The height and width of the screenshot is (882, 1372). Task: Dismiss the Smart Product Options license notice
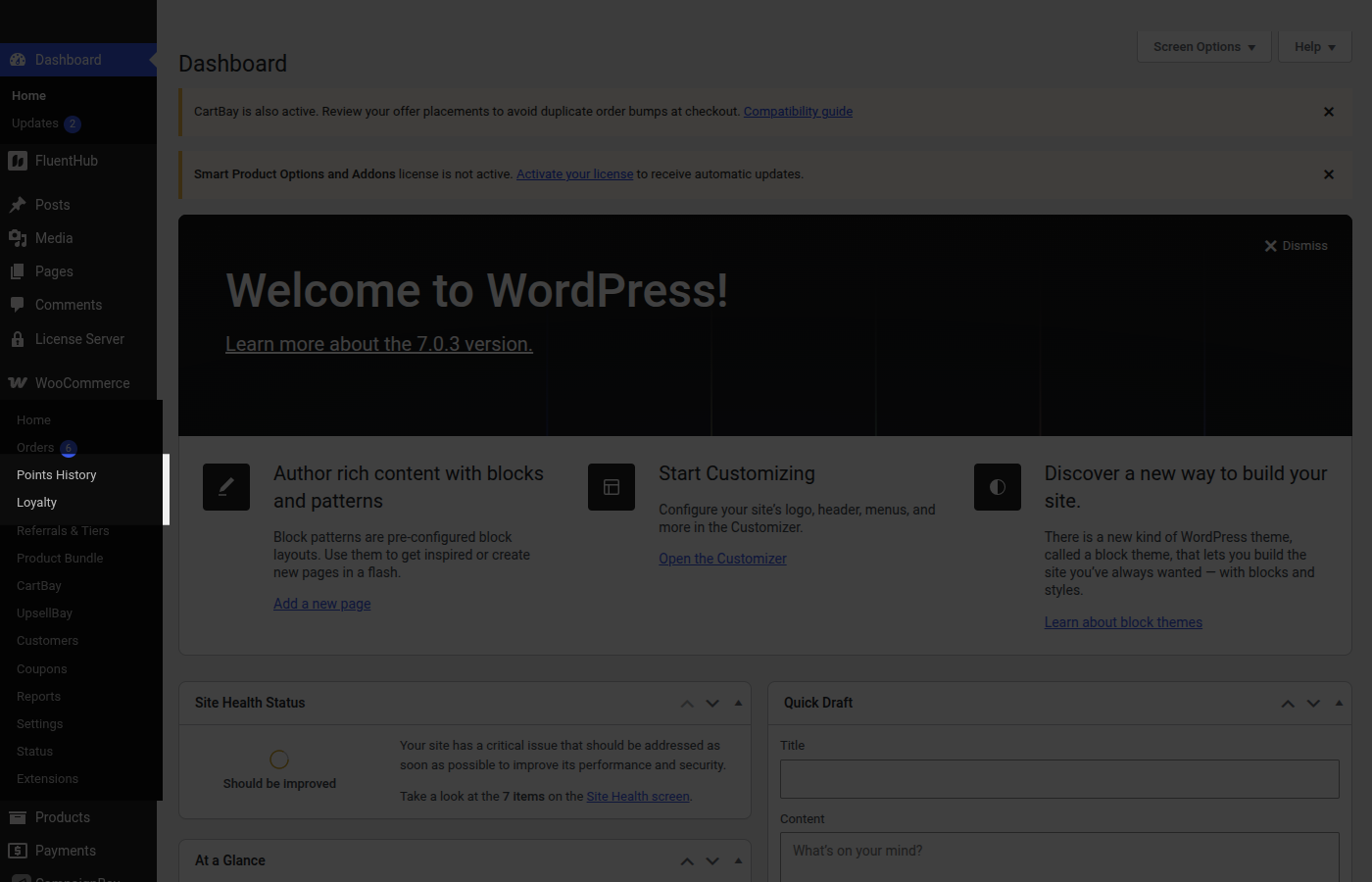coord(1329,174)
